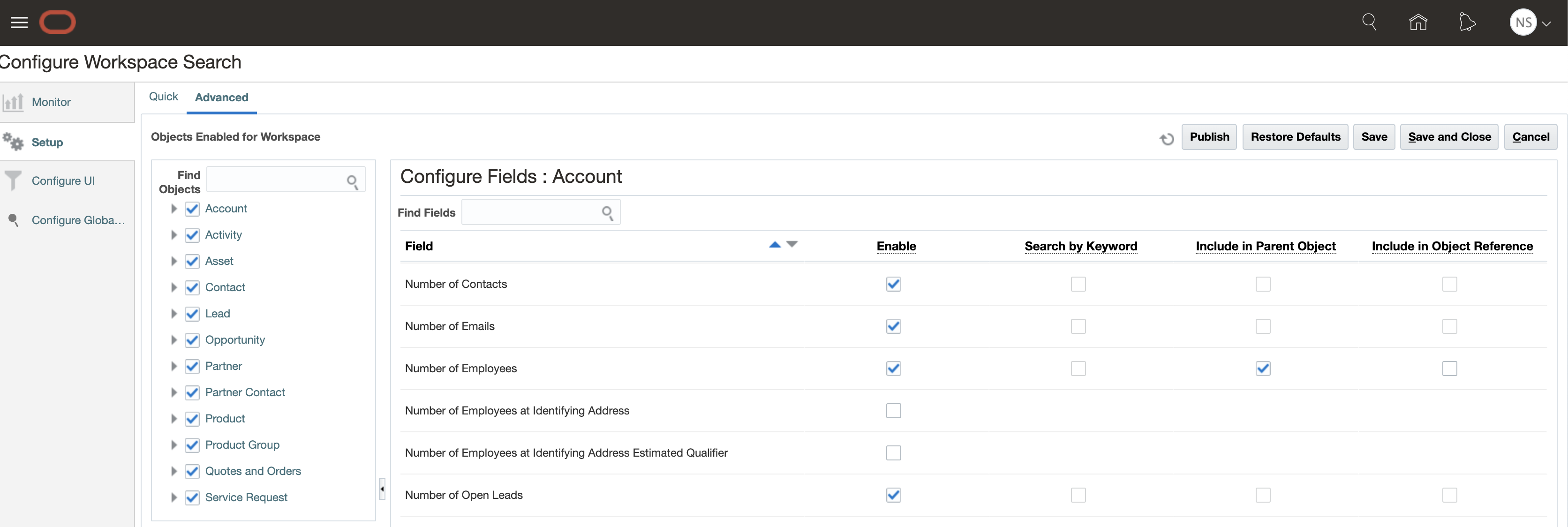This screenshot has width=1568, height=527.
Task: Uncheck Enable for Number of Contacts
Action: (893, 284)
